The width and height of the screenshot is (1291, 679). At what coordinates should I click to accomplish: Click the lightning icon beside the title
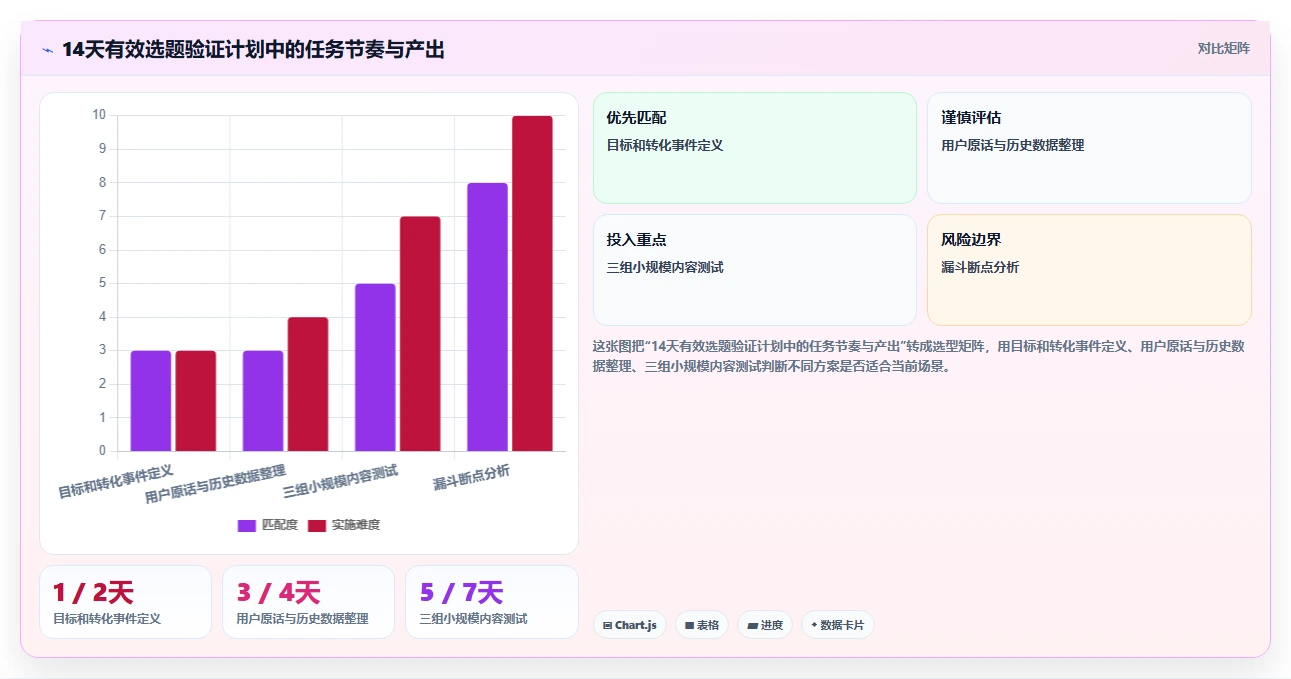[47, 50]
